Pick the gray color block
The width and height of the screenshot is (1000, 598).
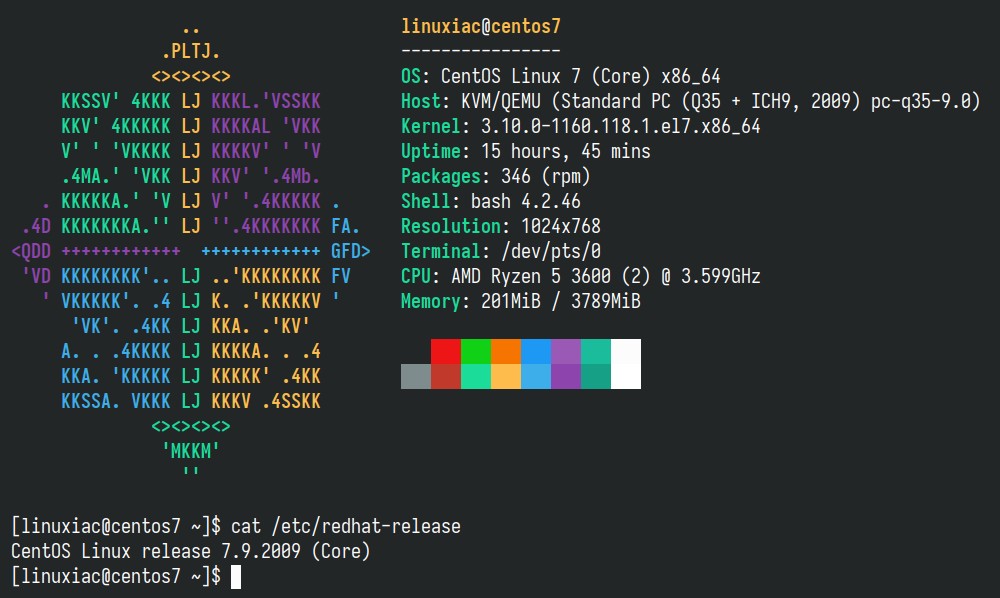coord(416,376)
